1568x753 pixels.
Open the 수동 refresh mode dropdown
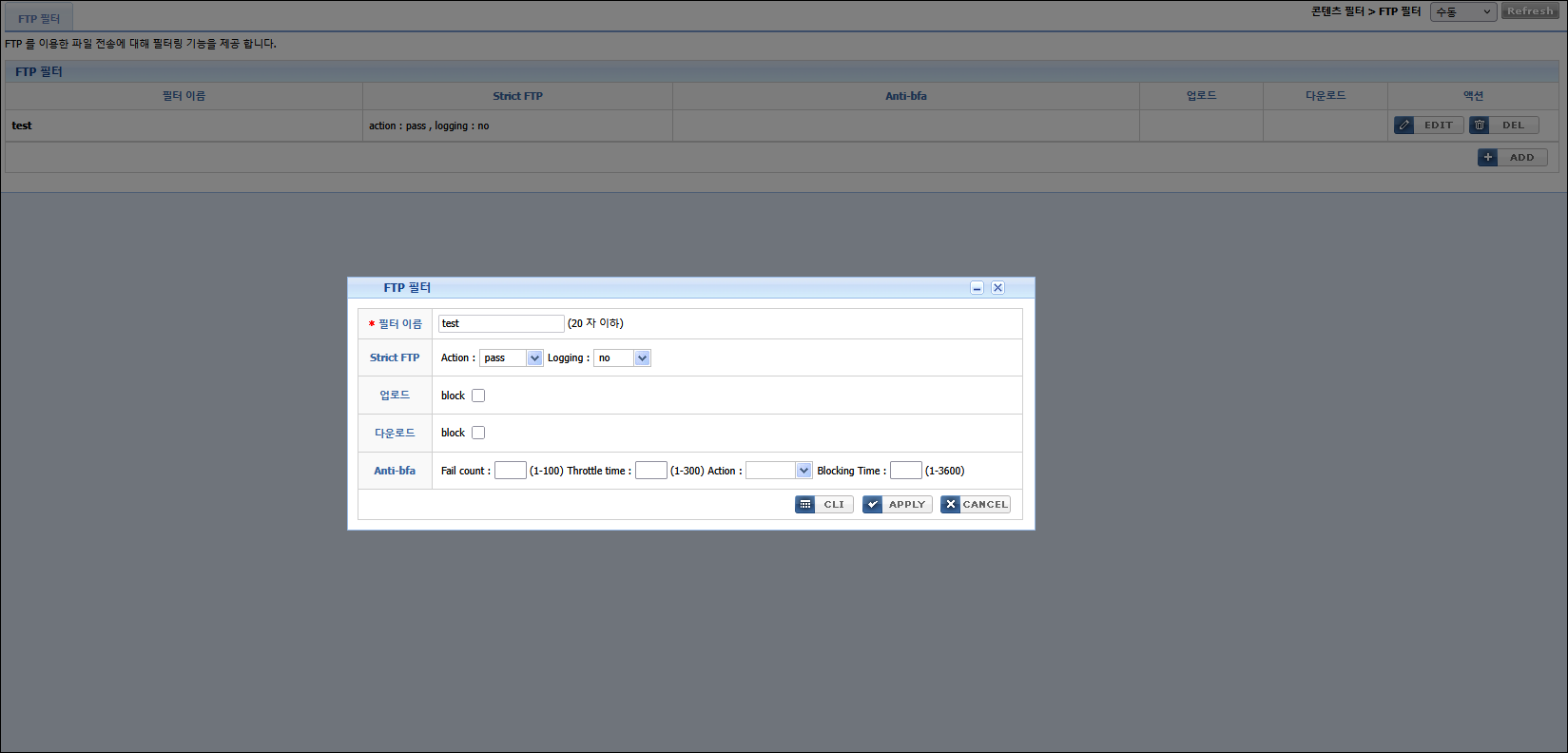click(1462, 12)
